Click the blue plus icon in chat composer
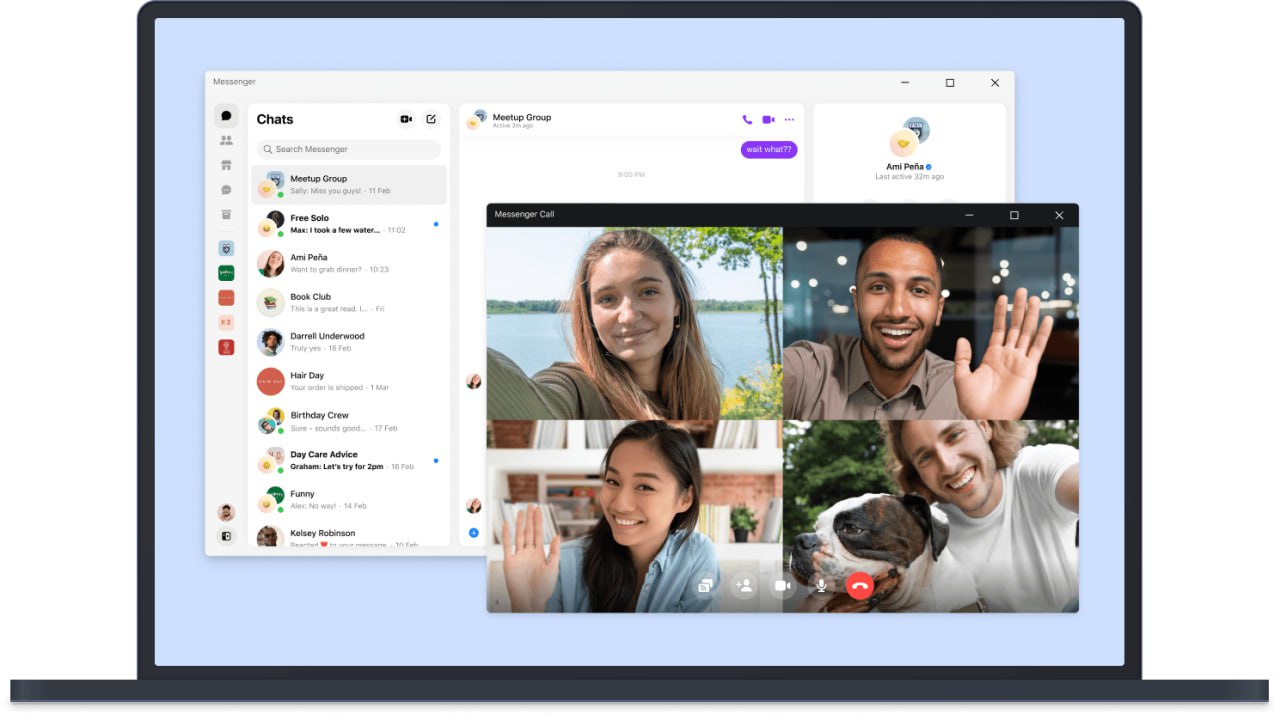The height and width of the screenshot is (714, 1280). [474, 533]
